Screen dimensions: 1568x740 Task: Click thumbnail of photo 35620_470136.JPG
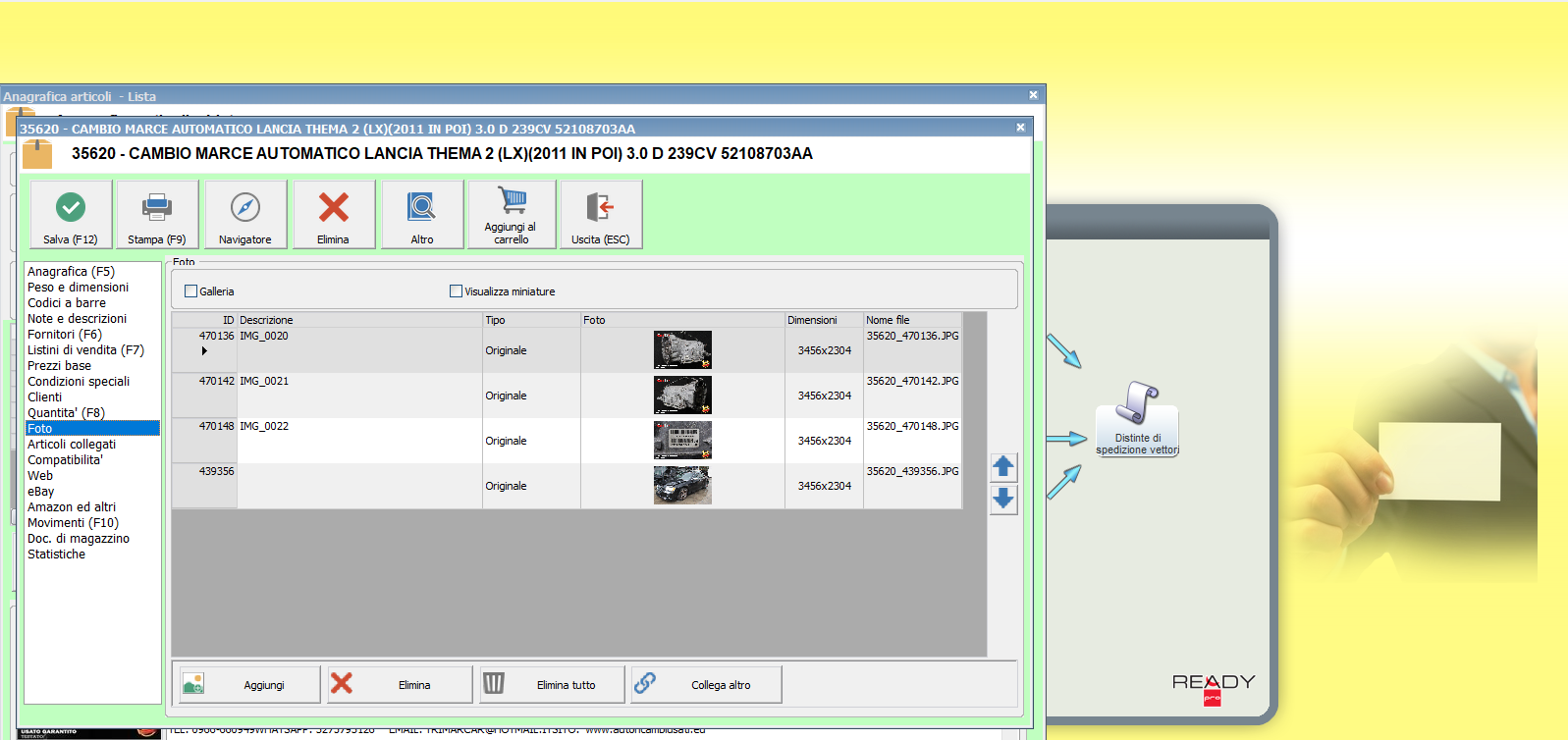coord(682,350)
